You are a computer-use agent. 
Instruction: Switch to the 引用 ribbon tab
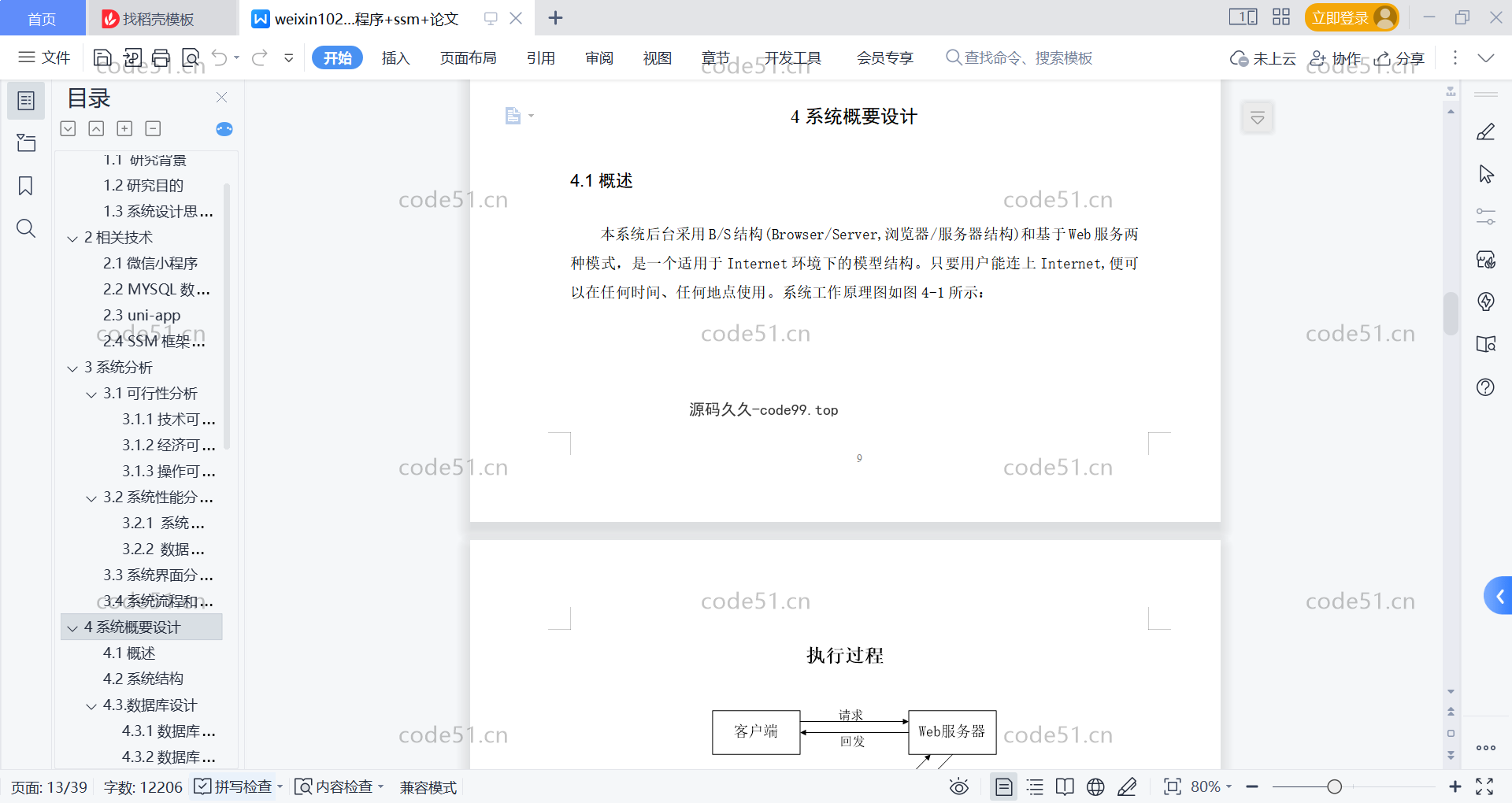coord(541,57)
